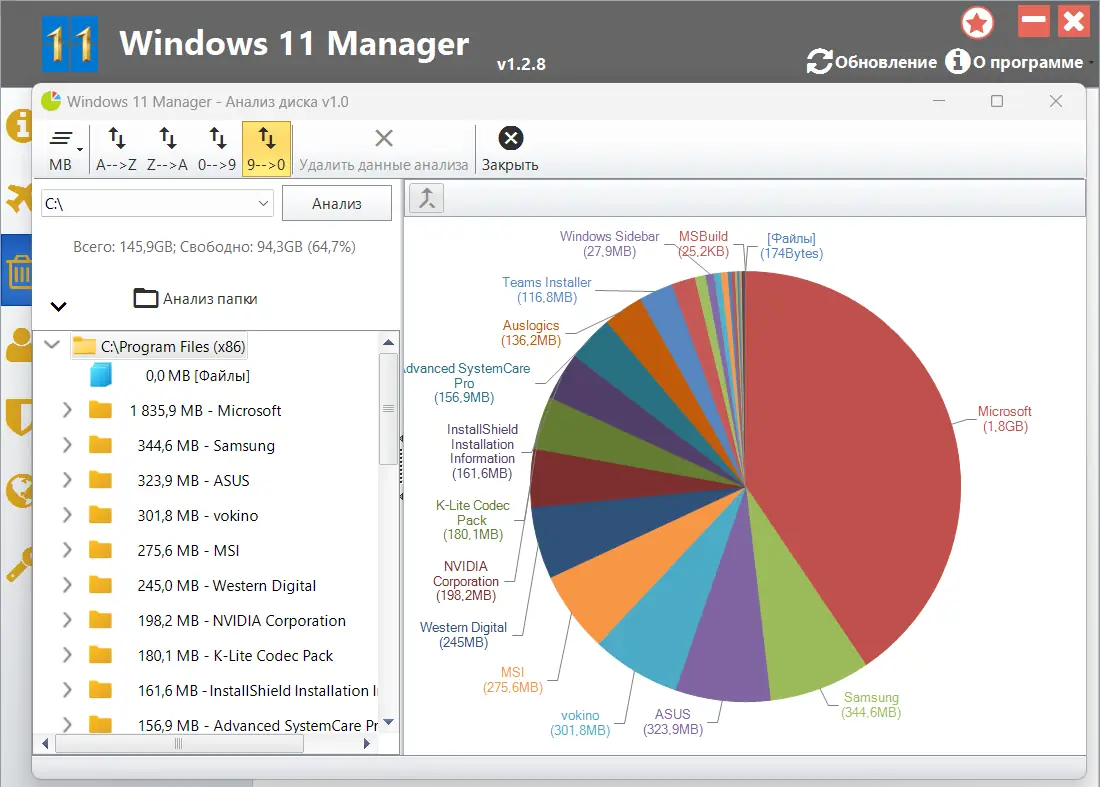Click the MSI folder icon
This screenshot has width=1100, height=787.
(x=100, y=551)
